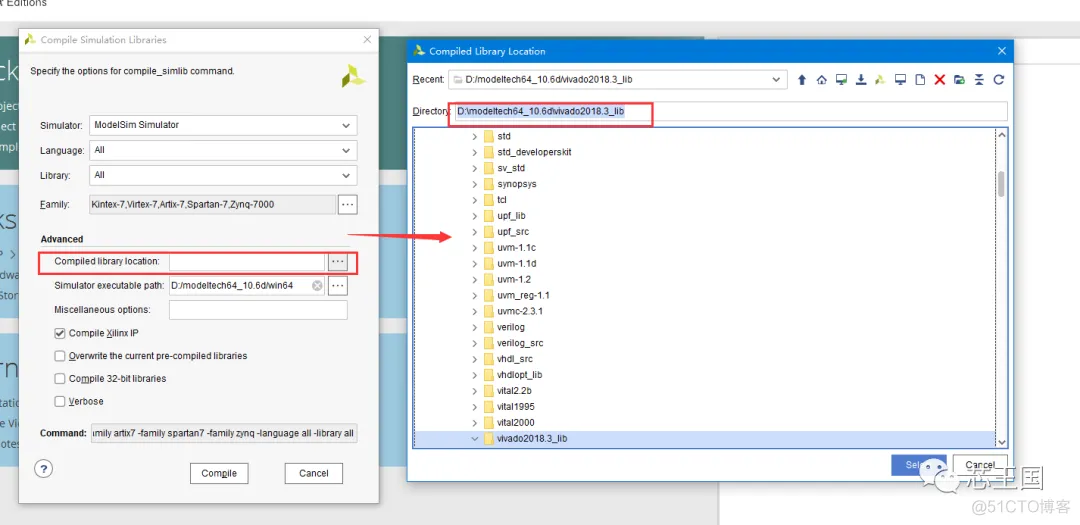Click the Family list field
Viewport: 1080px width, 525px height.
coord(212,204)
